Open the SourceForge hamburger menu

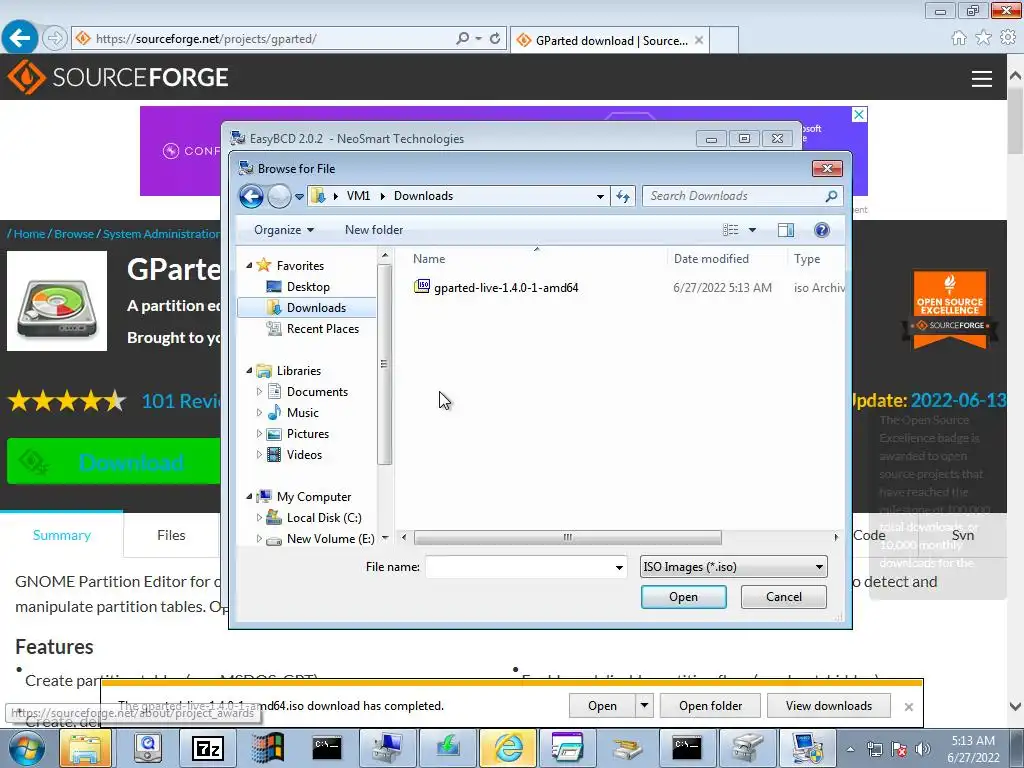982,78
